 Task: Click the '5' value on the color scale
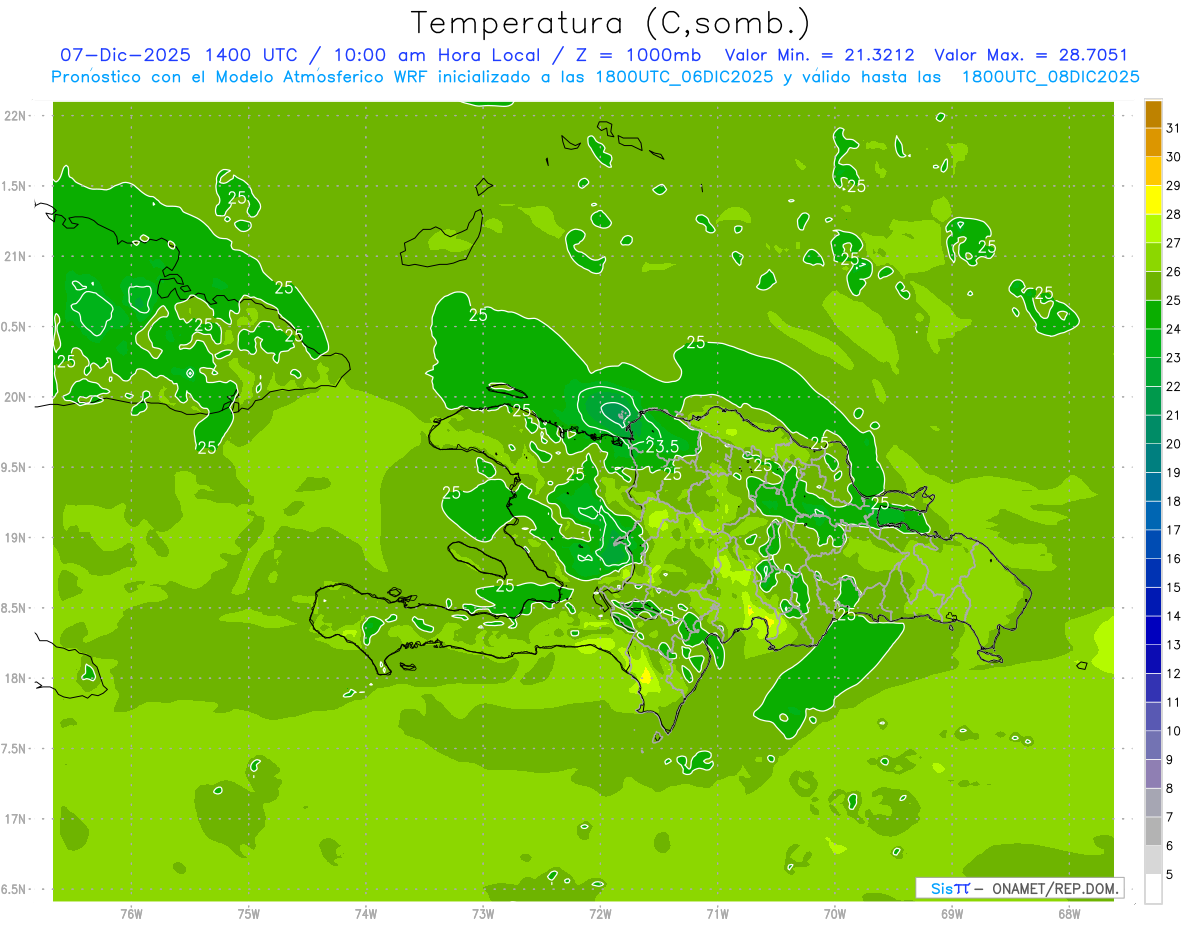[1170, 874]
